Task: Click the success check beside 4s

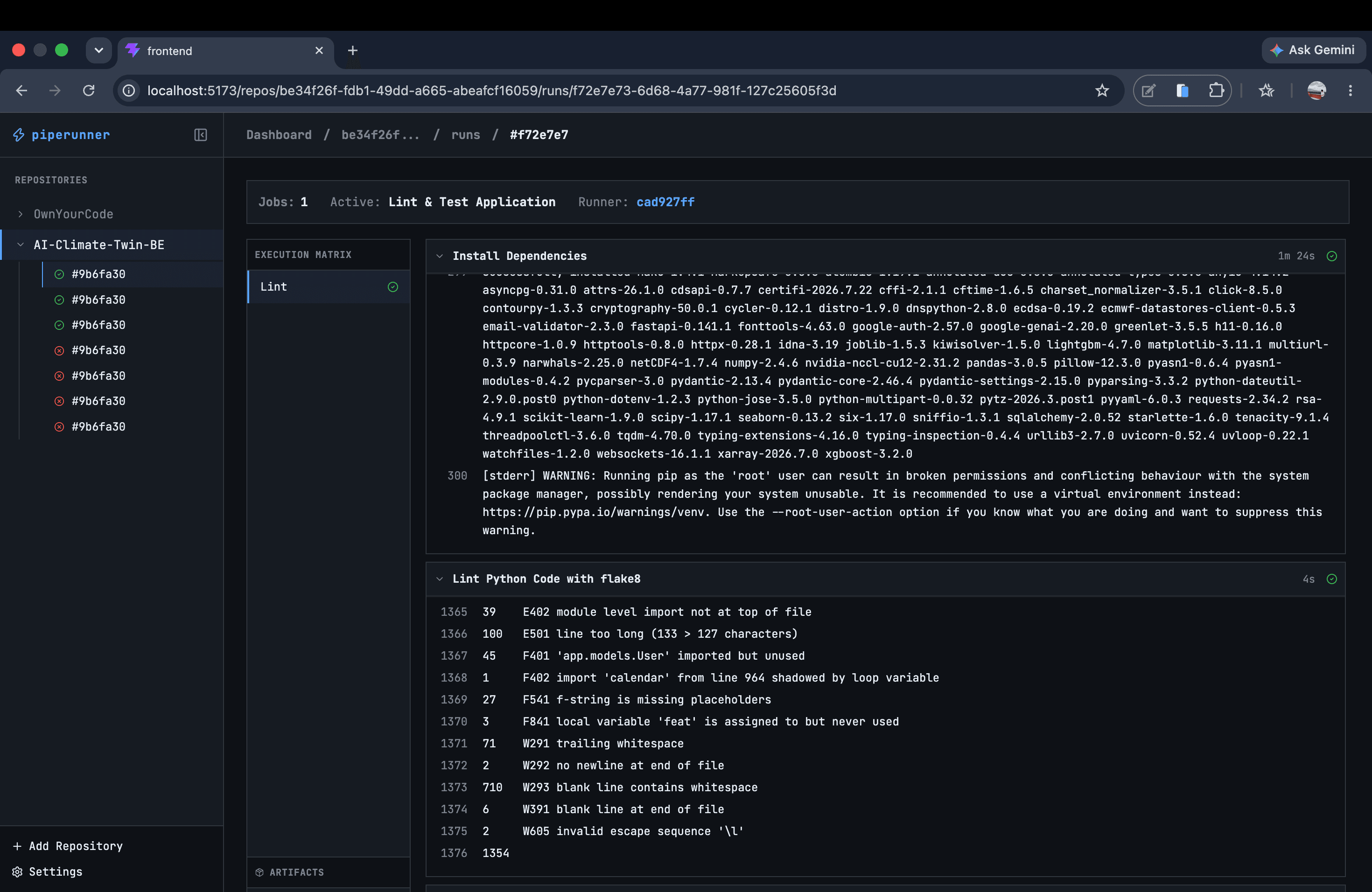Action: 1332,578
